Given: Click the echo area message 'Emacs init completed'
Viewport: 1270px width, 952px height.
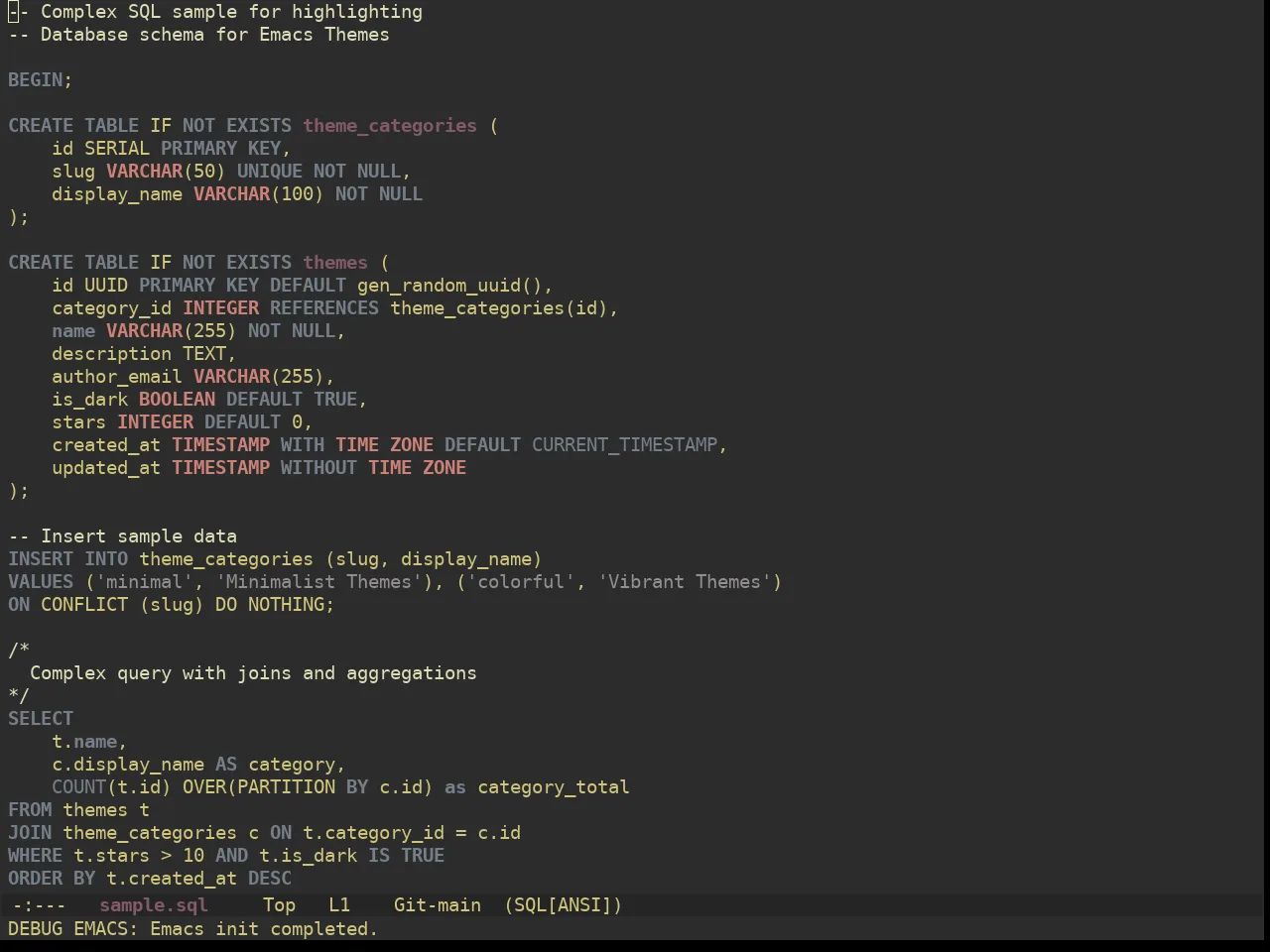Looking at the screenshot, I should [x=264, y=929].
